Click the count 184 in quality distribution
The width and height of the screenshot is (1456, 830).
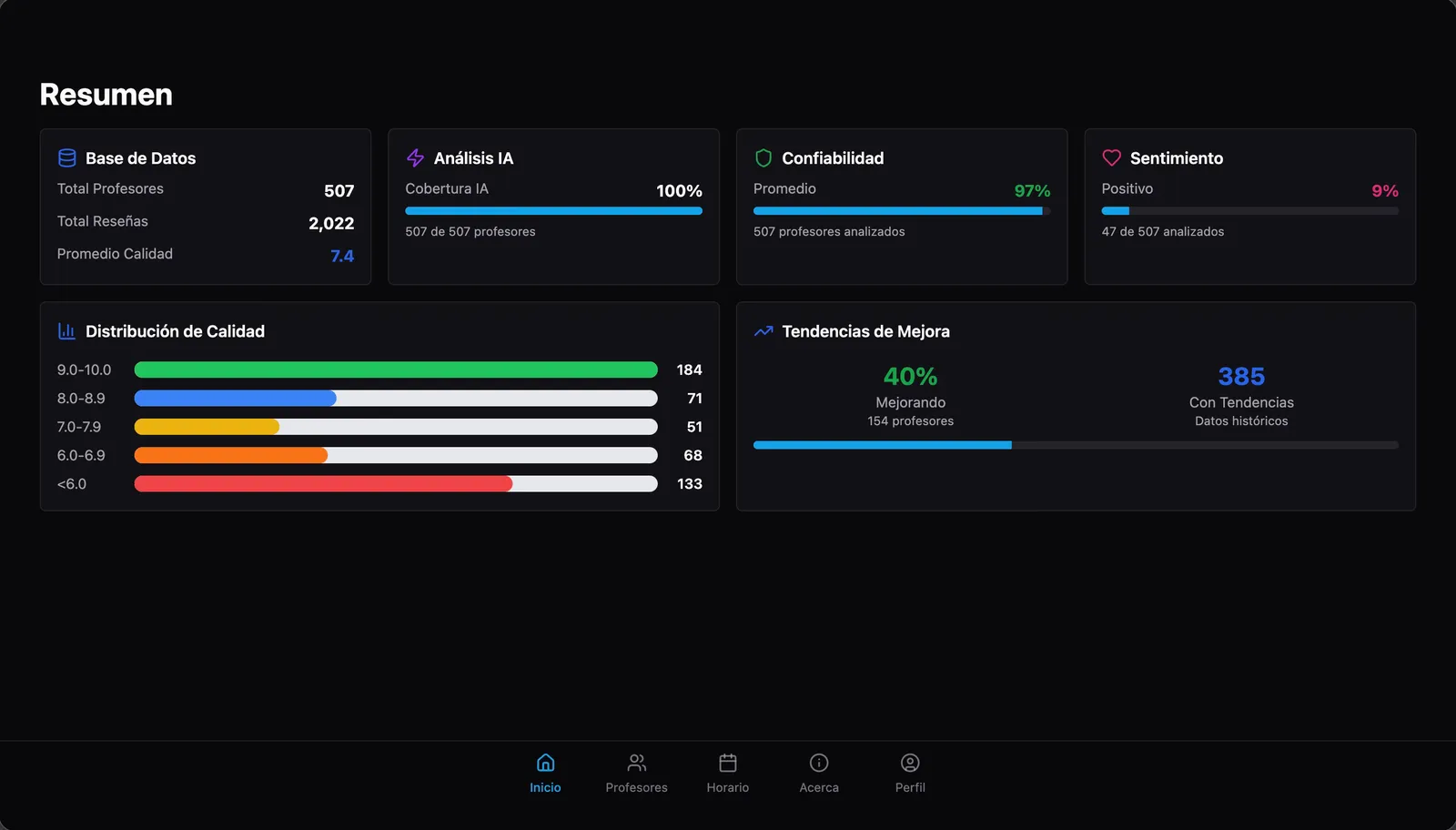click(x=689, y=369)
